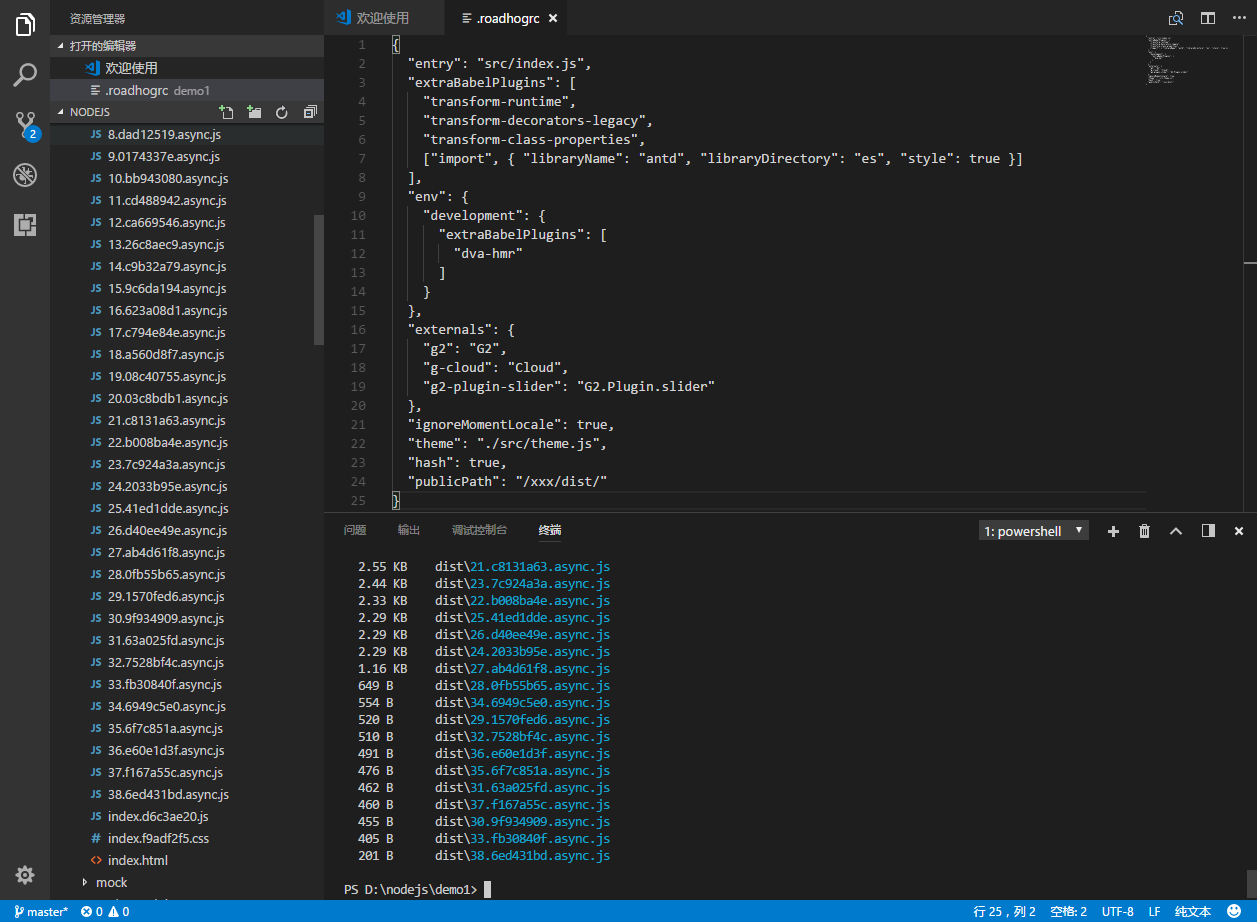Click the UTF-8 encoding in status bar

click(1117, 911)
